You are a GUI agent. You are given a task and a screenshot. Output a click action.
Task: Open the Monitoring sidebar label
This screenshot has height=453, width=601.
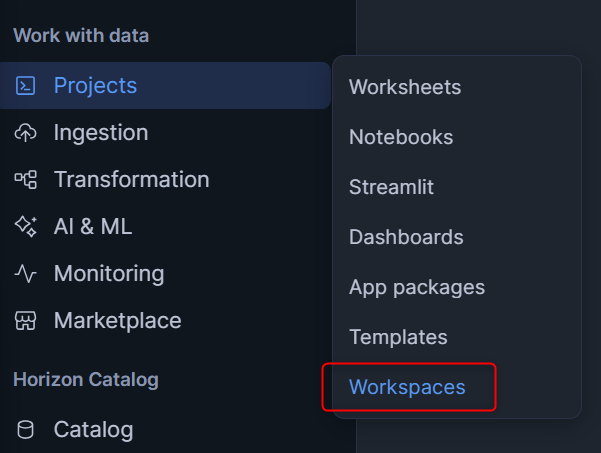pos(109,274)
